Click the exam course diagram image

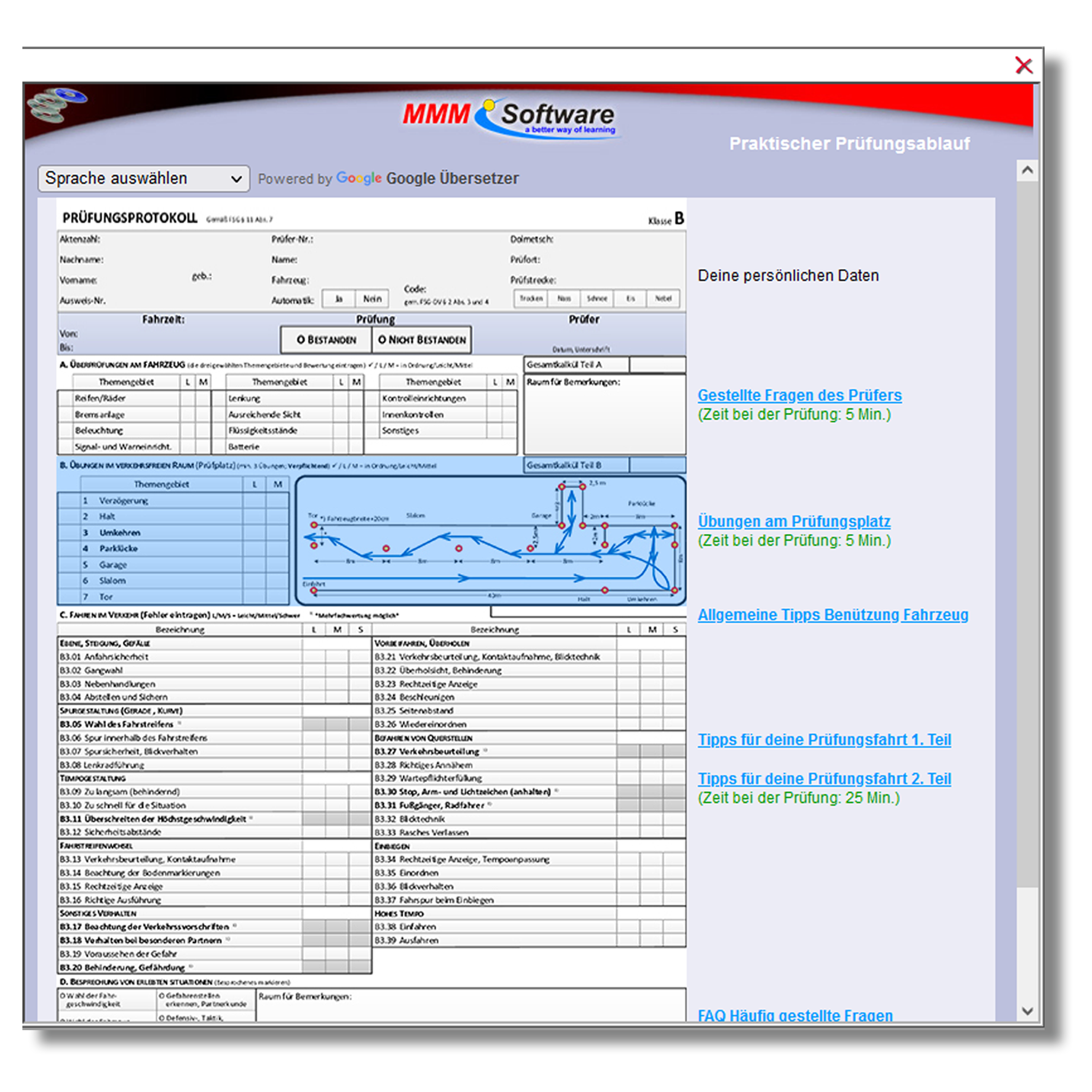click(x=490, y=540)
